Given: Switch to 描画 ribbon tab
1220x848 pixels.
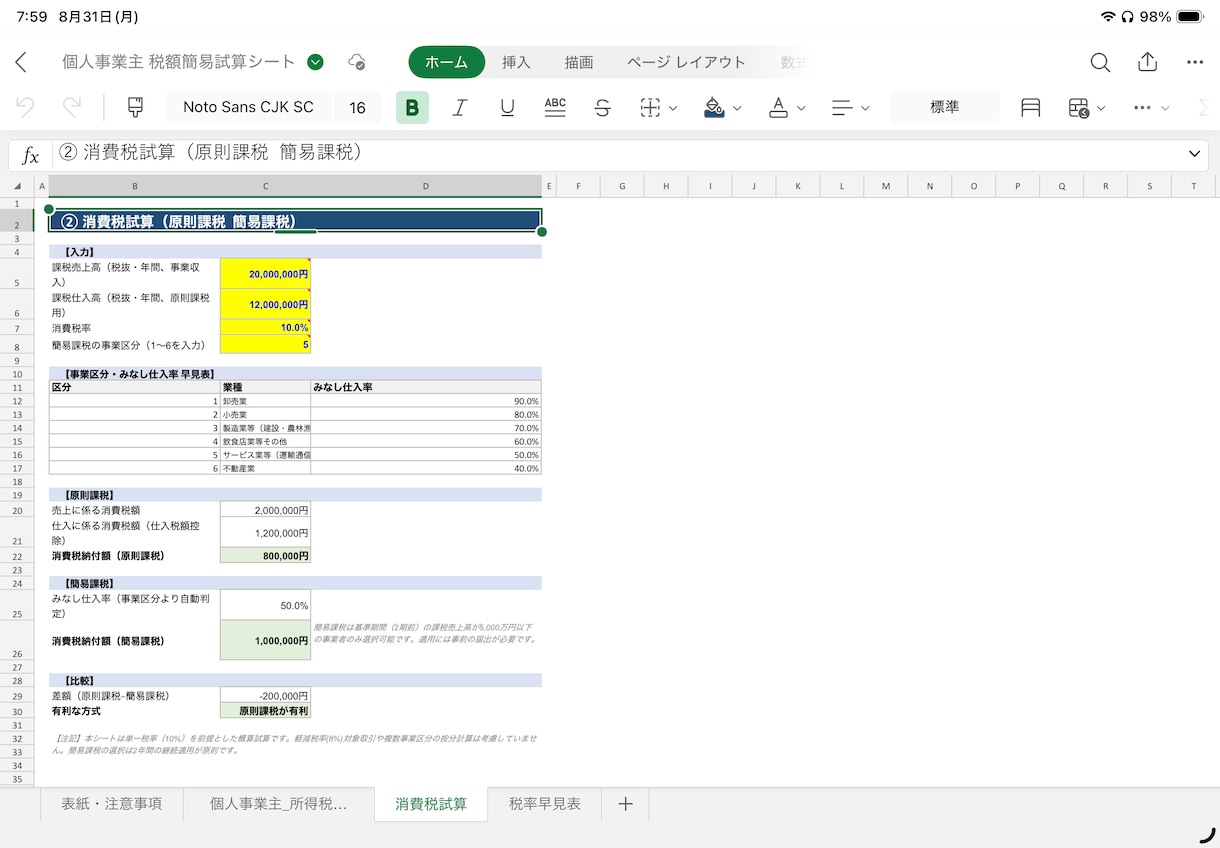Looking at the screenshot, I should coord(579,62).
